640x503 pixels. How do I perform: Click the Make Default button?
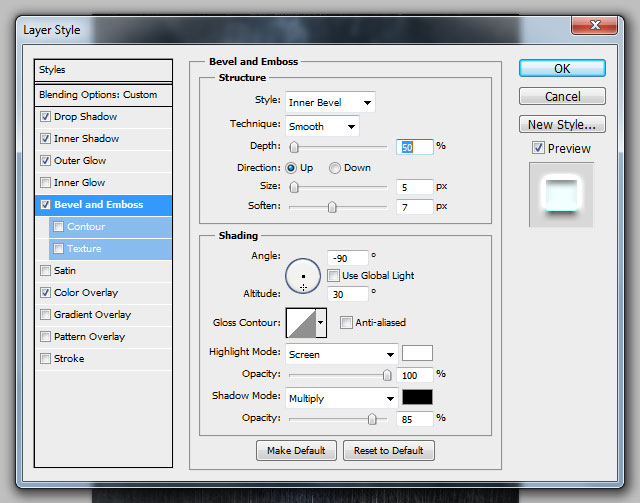[296, 451]
